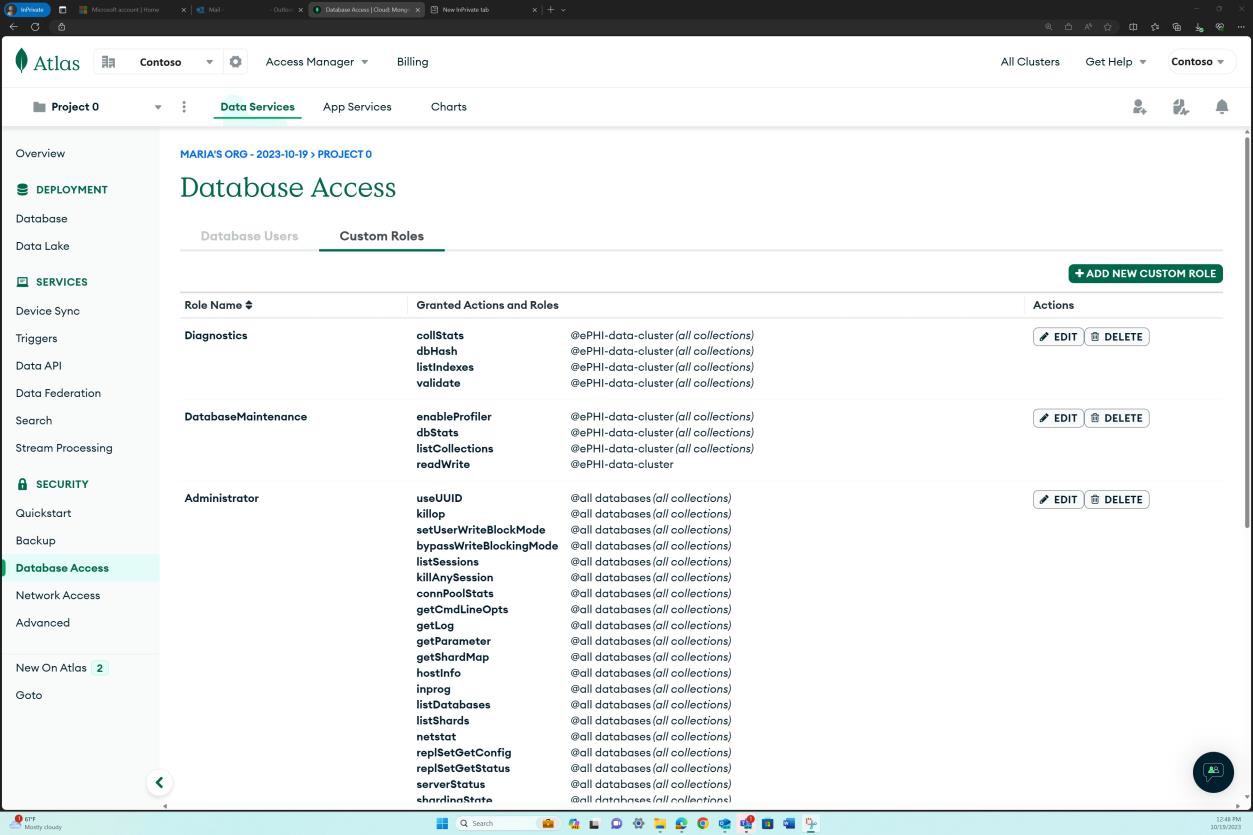Open the activity feed icon near notifications
Screen dimensions: 1253x835
click(x=1180, y=106)
